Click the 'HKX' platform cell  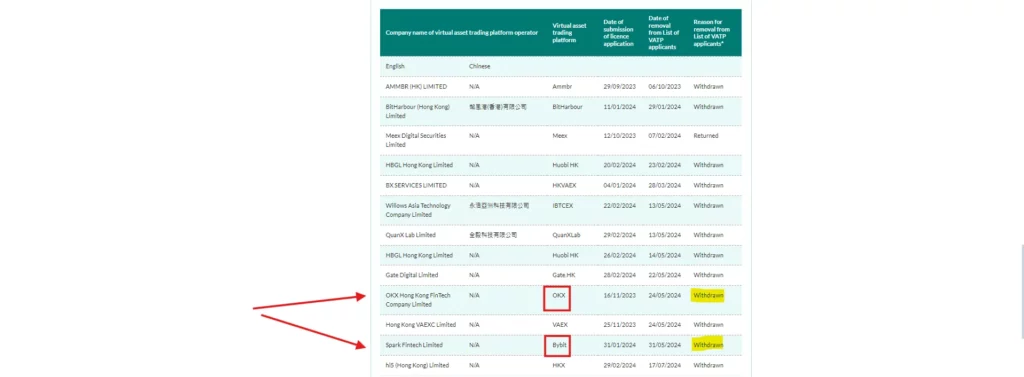558,365
